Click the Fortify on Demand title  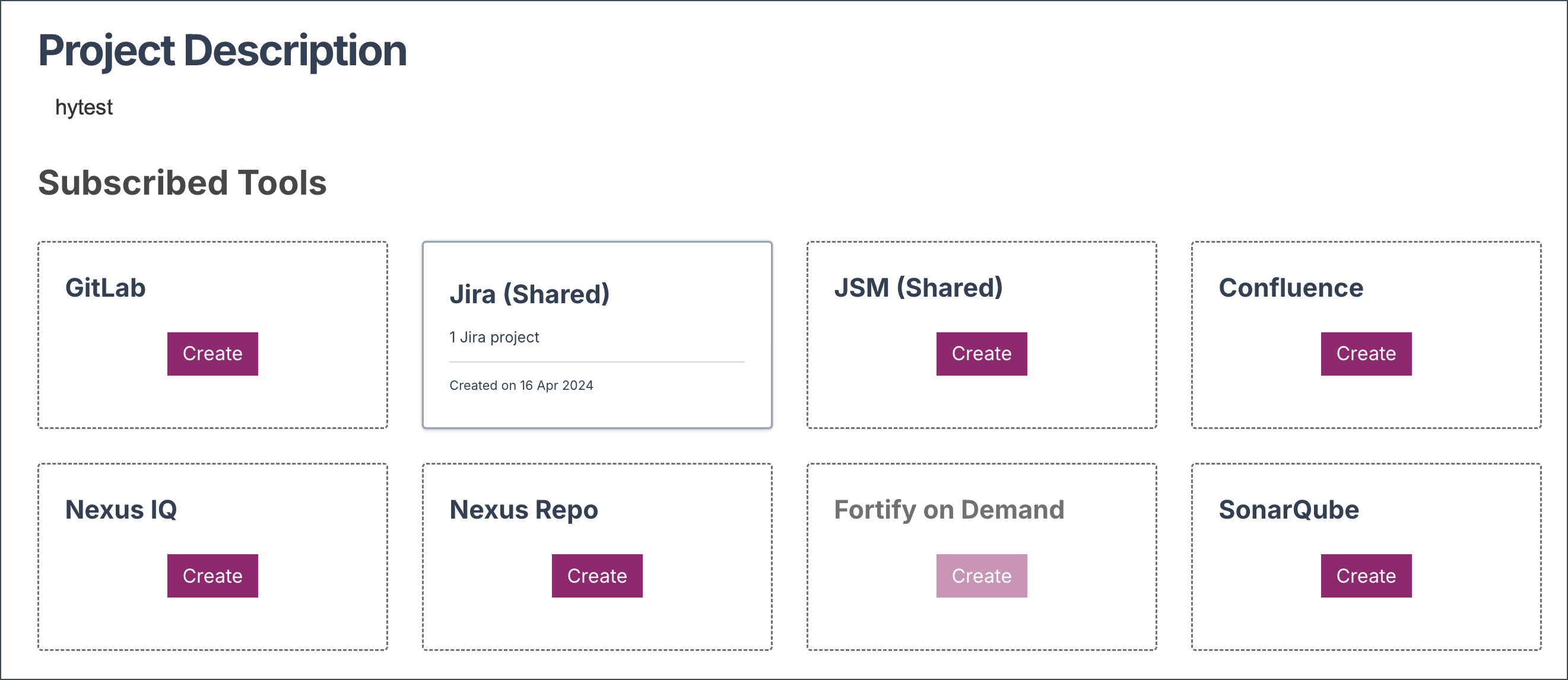[x=948, y=510]
